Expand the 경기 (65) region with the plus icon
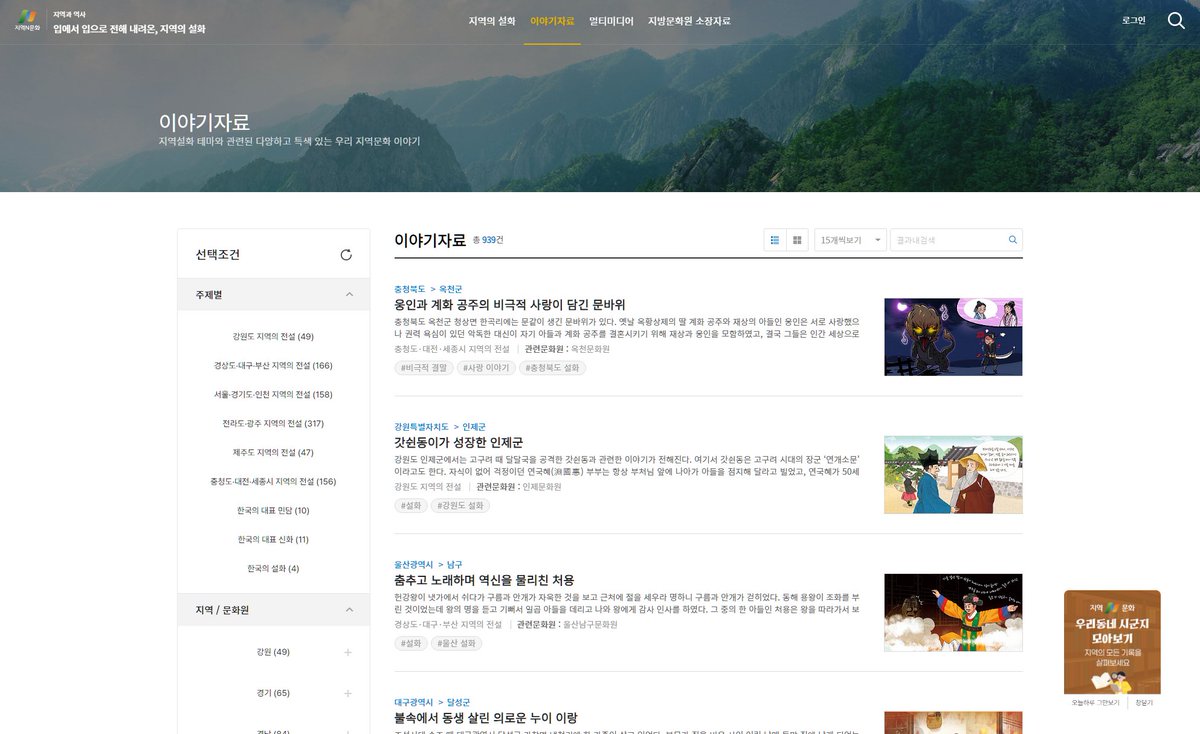Image resolution: width=1200 pixels, height=734 pixels. (x=348, y=693)
